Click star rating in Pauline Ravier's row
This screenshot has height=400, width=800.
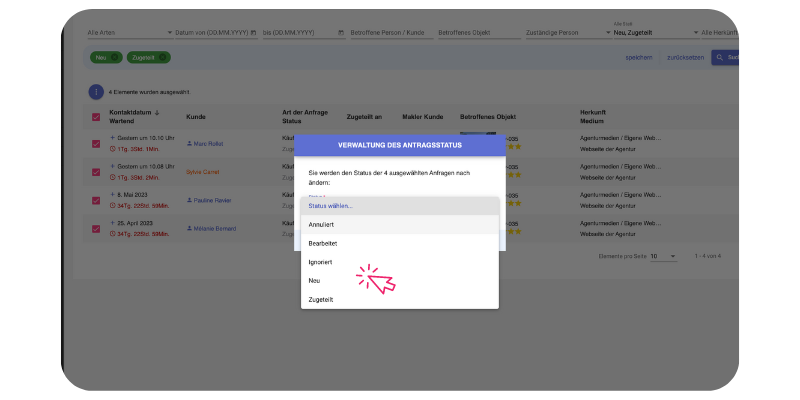pyautogui.click(x=514, y=203)
